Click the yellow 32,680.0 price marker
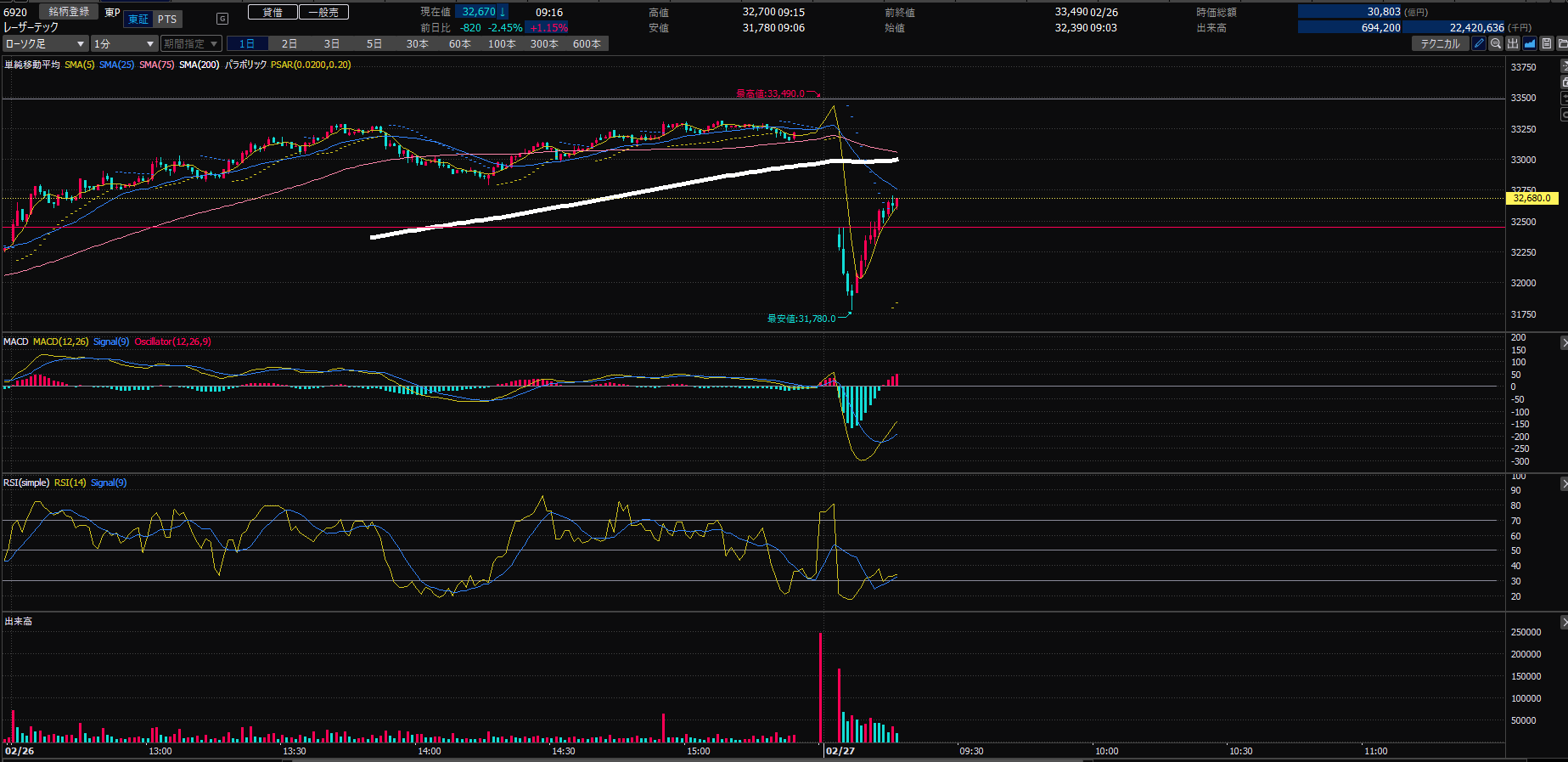 click(x=1531, y=198)
